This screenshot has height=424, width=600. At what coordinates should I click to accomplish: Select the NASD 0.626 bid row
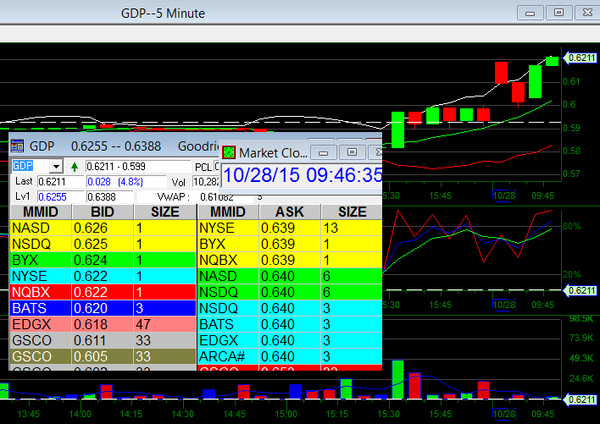tap(100, 228)
